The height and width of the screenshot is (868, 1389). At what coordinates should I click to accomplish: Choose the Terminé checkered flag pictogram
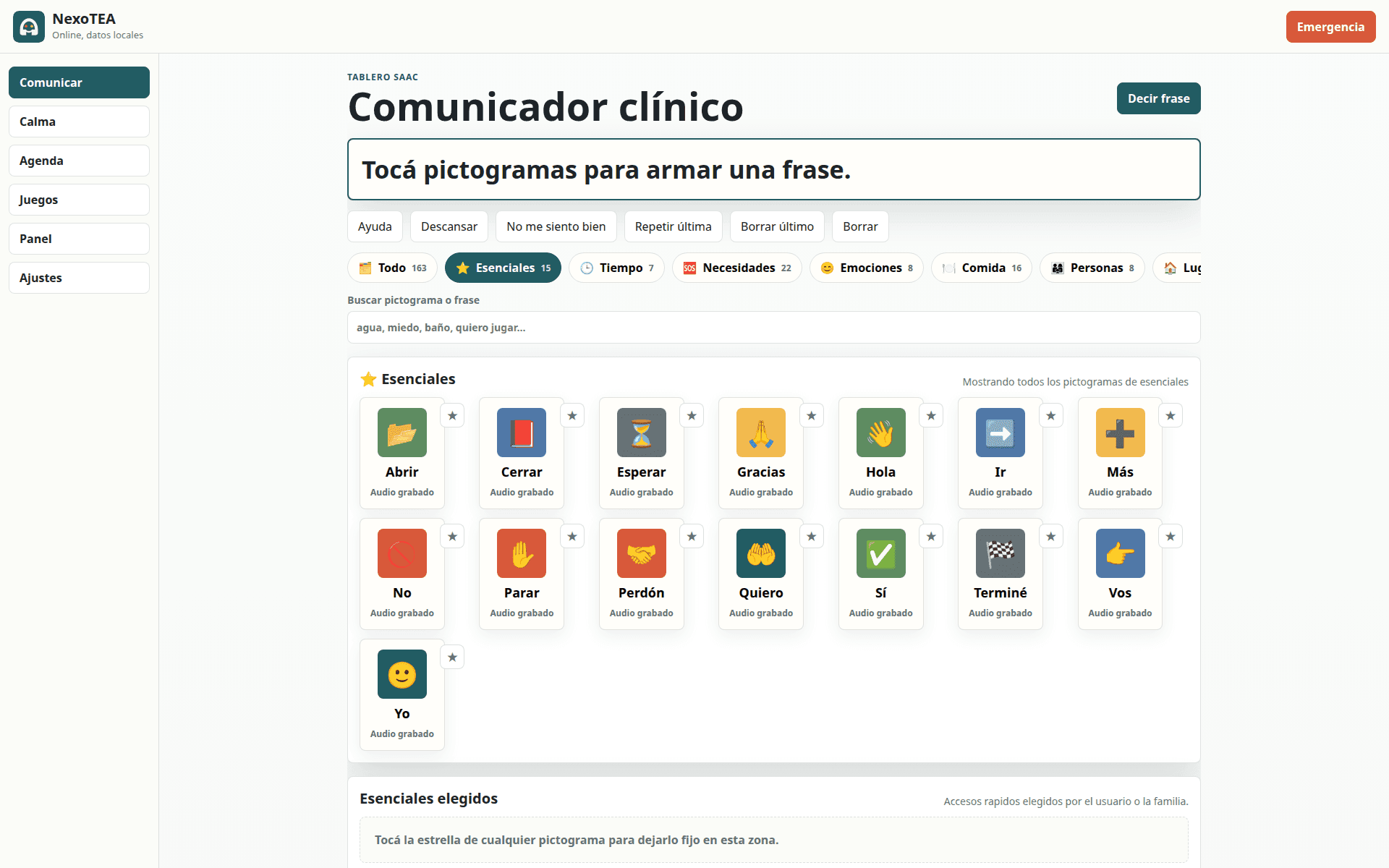pyautogui.click(x=1001, y=574)
